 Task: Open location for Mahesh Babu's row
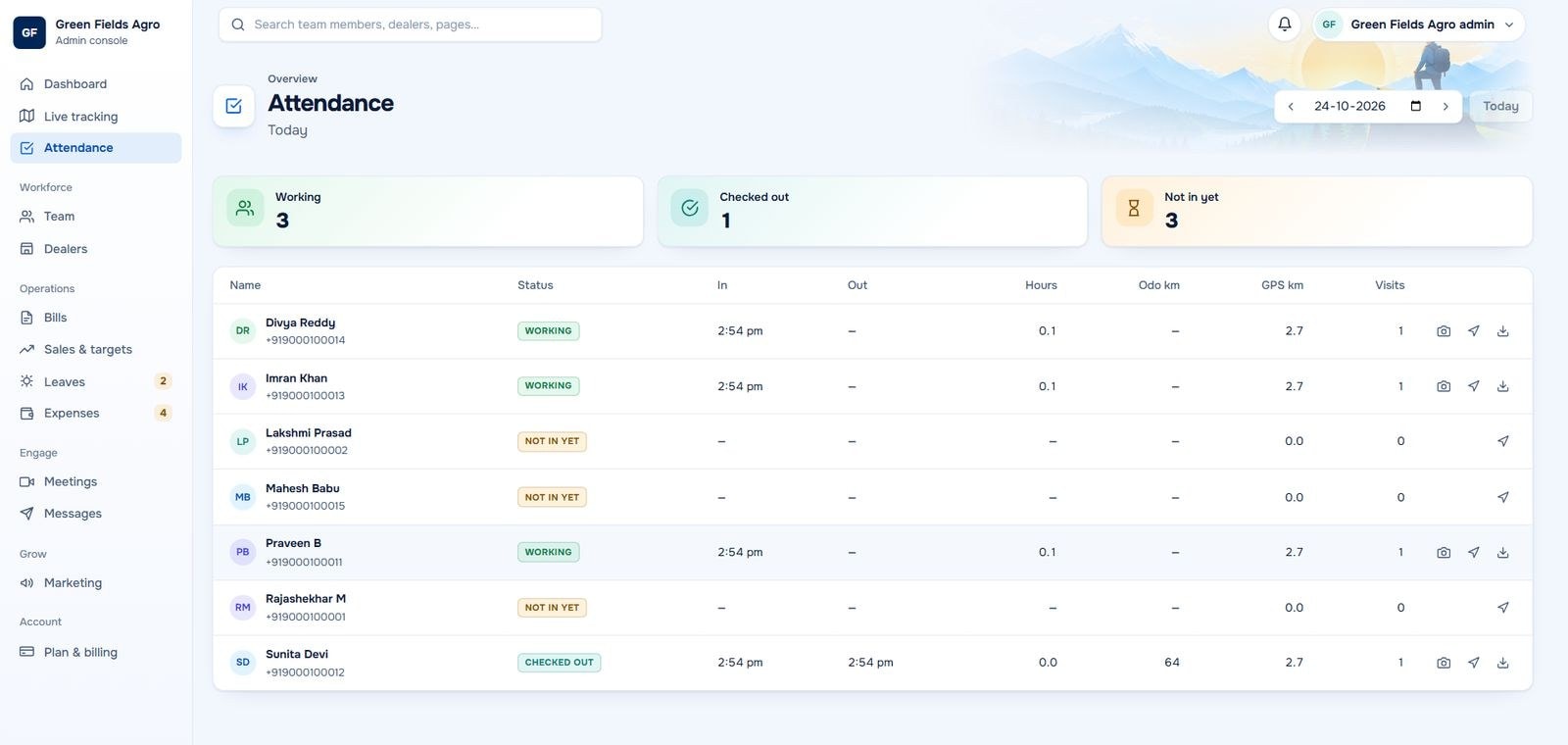[1502, 497]
